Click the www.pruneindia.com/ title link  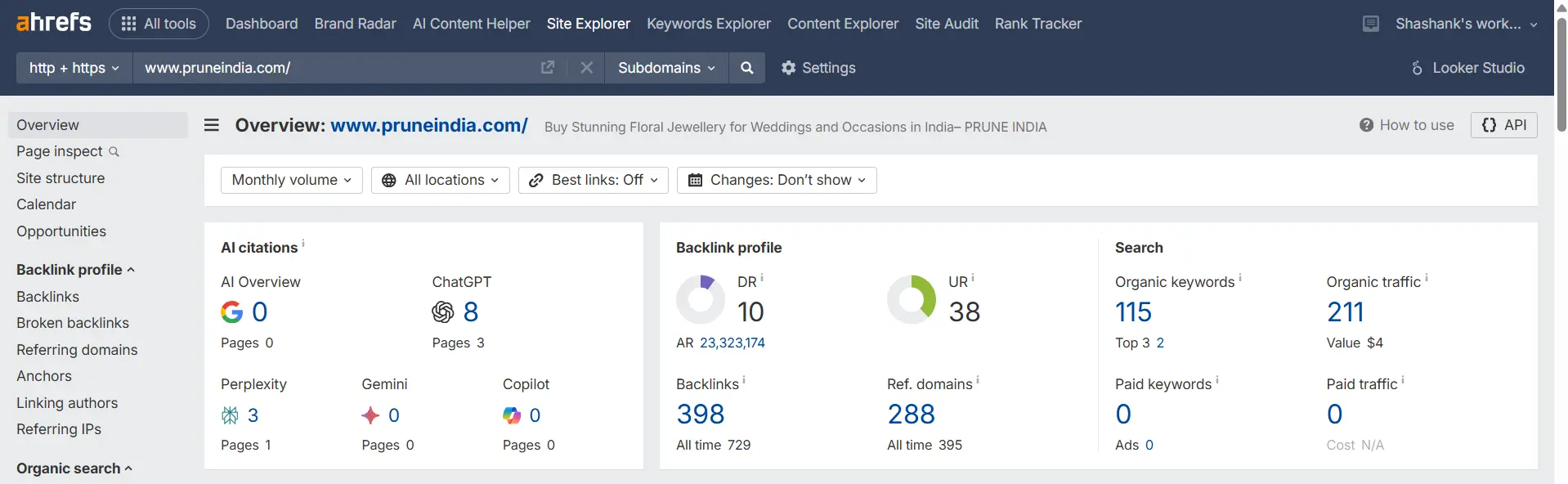coord(429,125)
